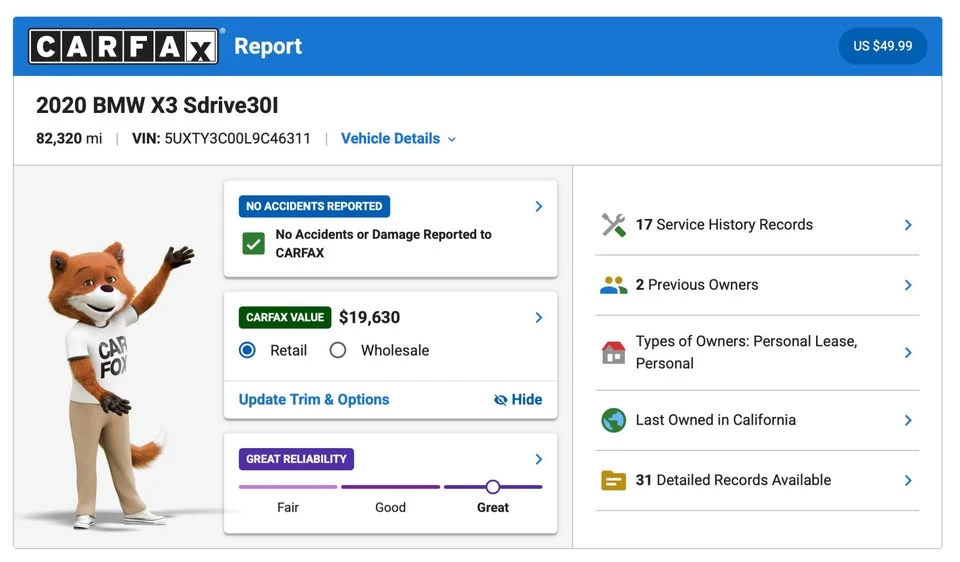Viewport: 960px width, 562px height.
Task: Click the 82,320 mi mileage text
Action: [x=69, y=138]
